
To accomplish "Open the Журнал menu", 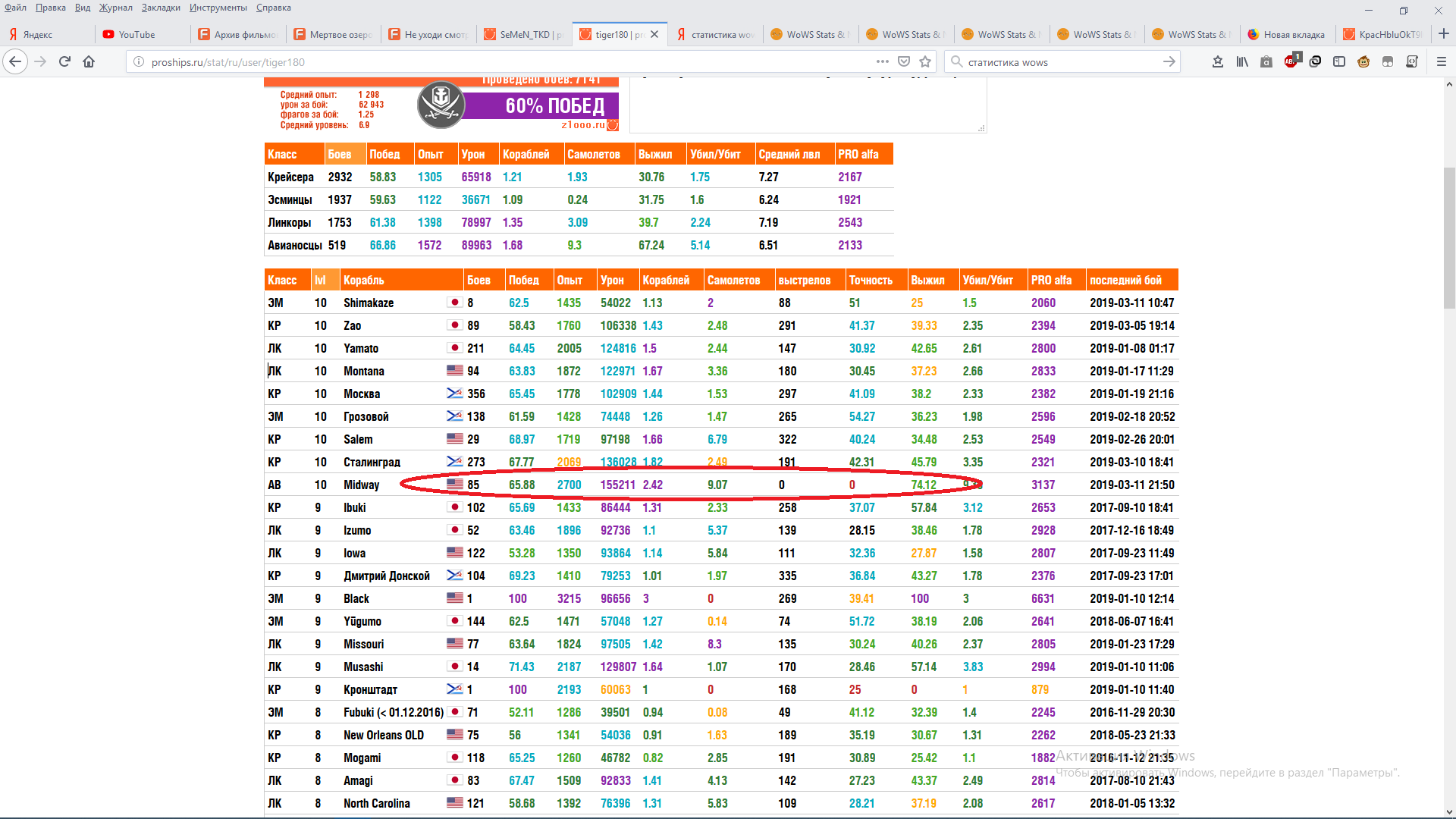I will (x=115, y=8).
